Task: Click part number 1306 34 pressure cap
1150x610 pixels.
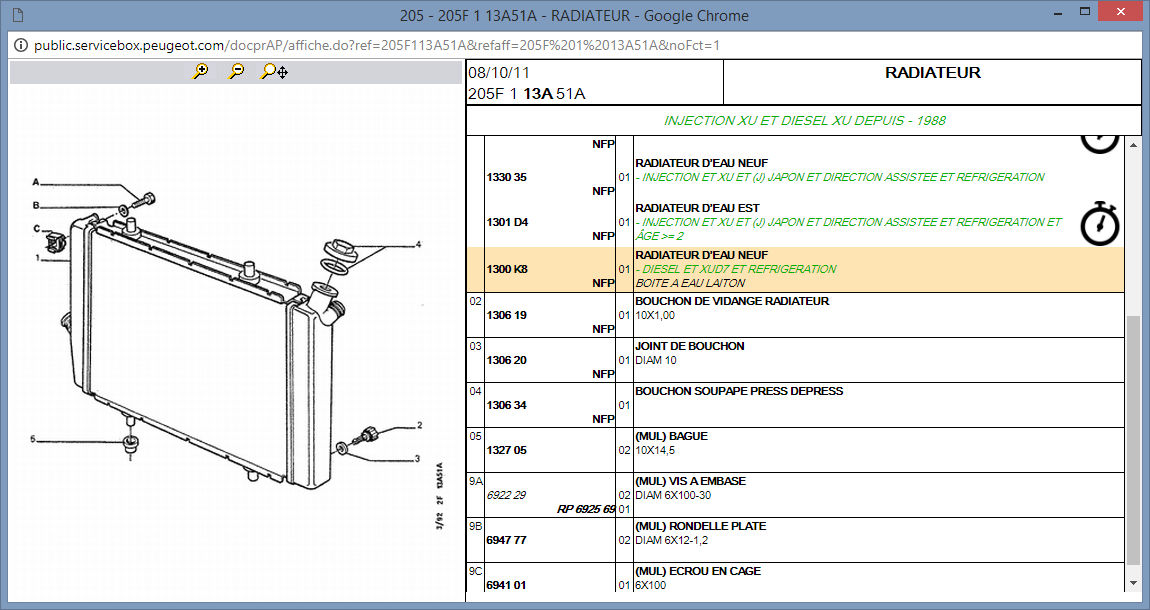Action: 506,405
